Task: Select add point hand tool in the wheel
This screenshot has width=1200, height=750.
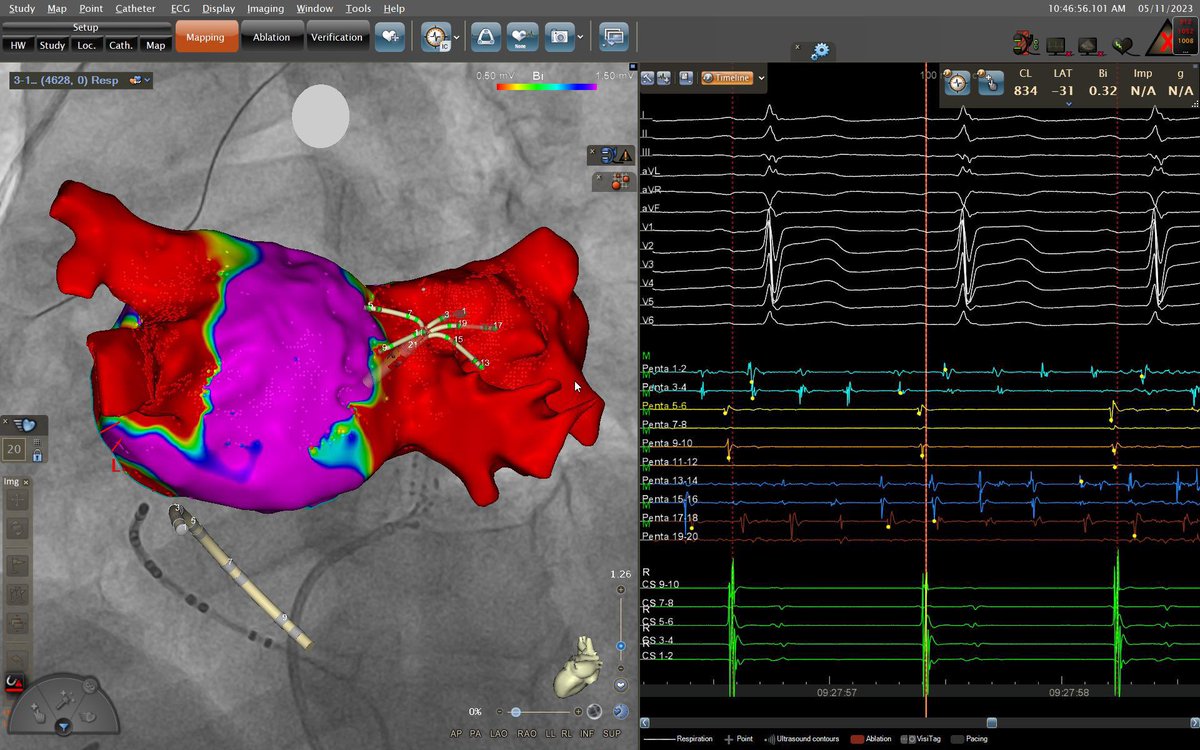Action: [x=36, y=712]
